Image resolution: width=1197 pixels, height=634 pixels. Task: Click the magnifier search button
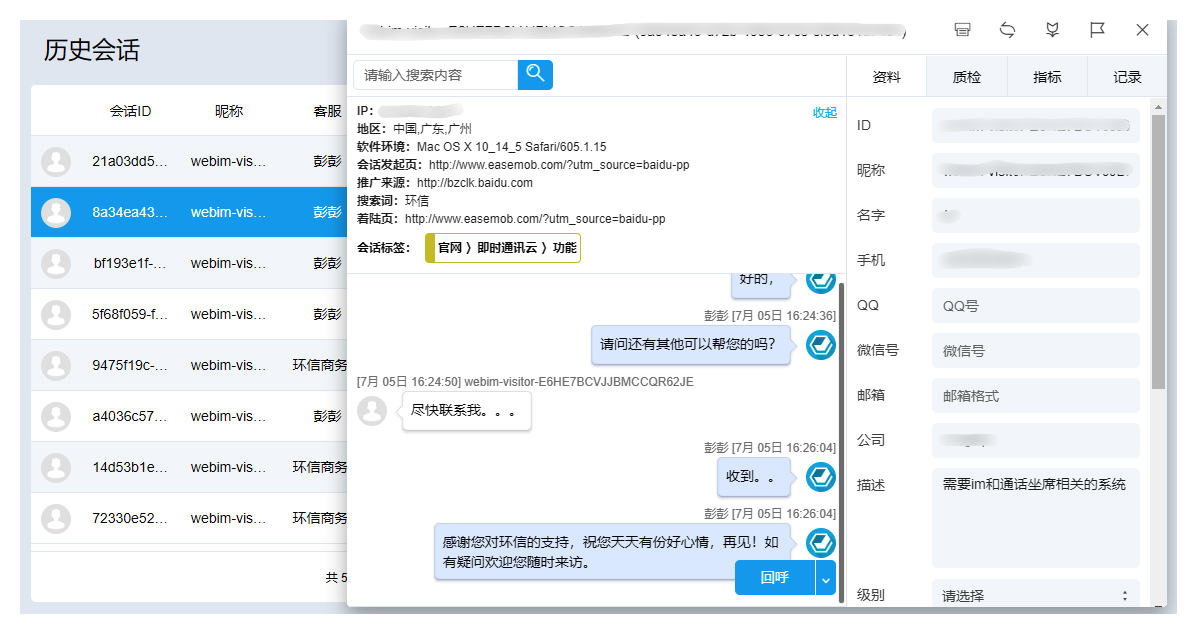535,74
